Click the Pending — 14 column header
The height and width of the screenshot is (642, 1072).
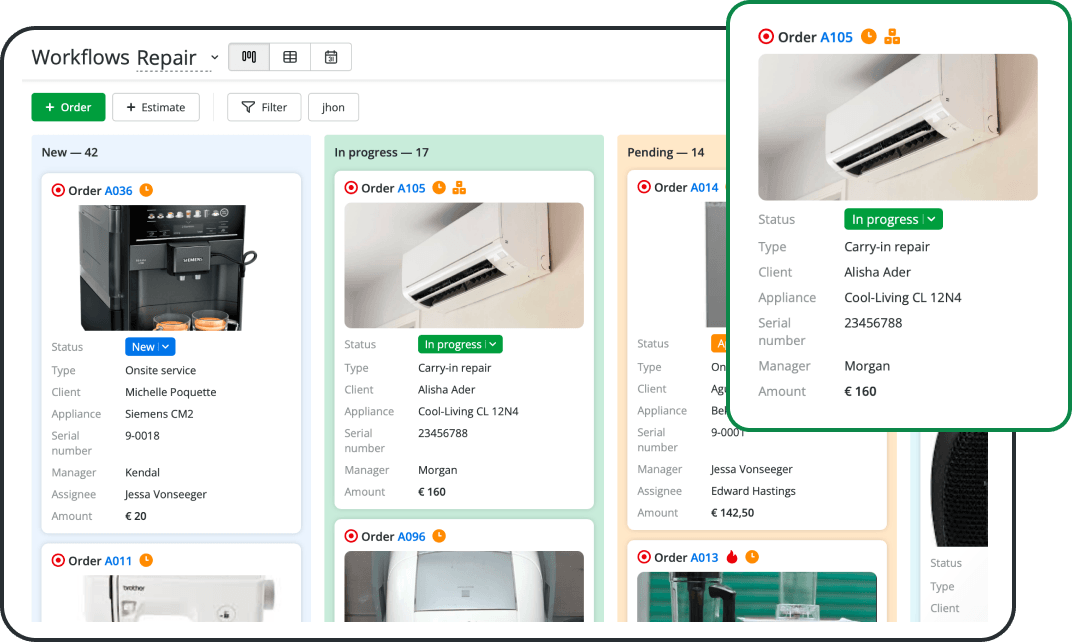pos(666,152)
